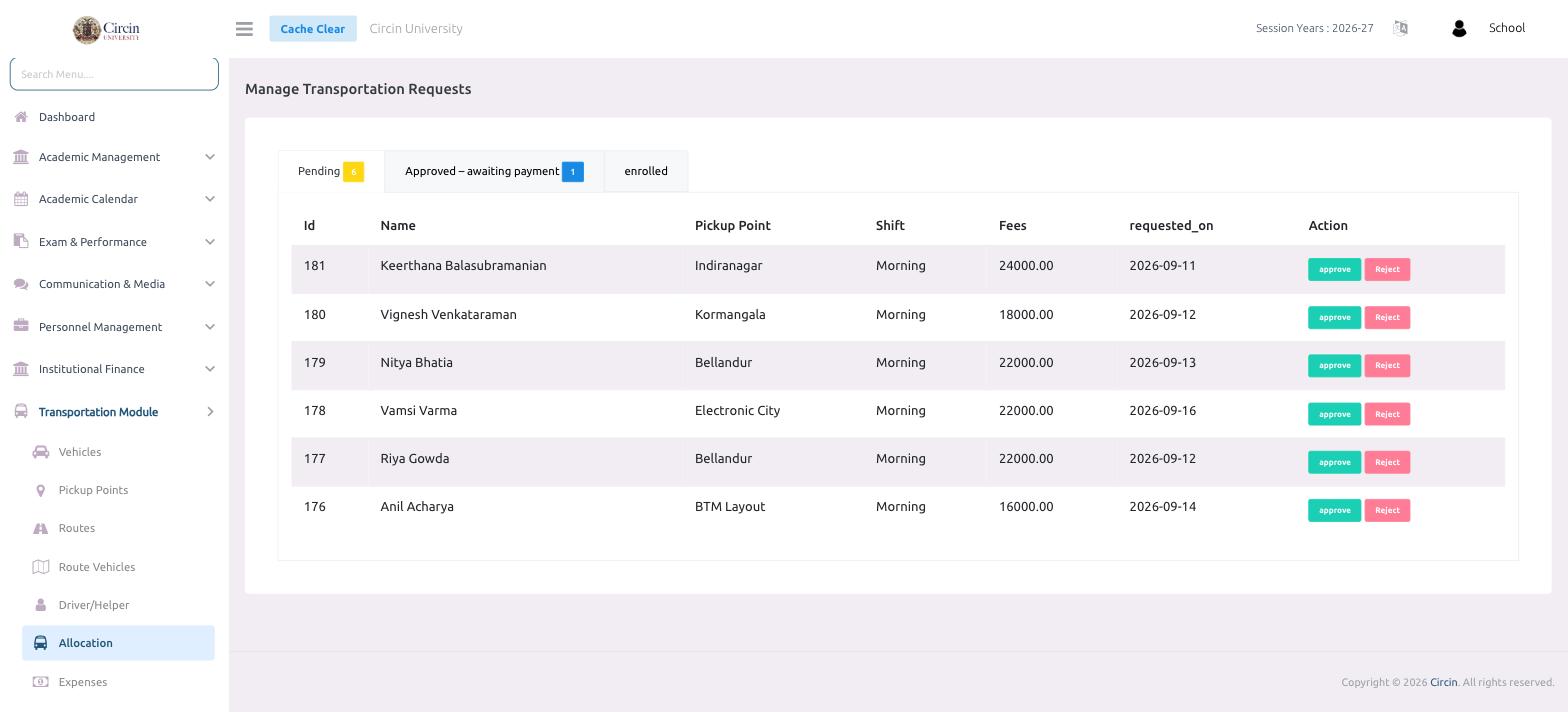Click the Electronic City pickup cell
The width and height of the screenshot is (1568, 712).
point(737,410)
